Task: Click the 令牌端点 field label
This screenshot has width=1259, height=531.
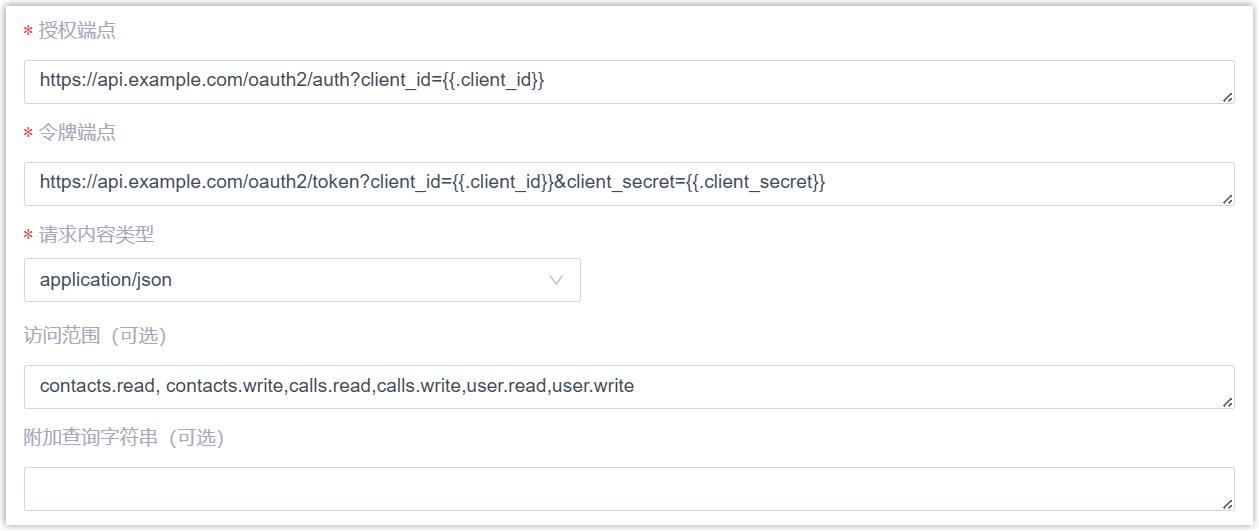Action: [77, 133]
